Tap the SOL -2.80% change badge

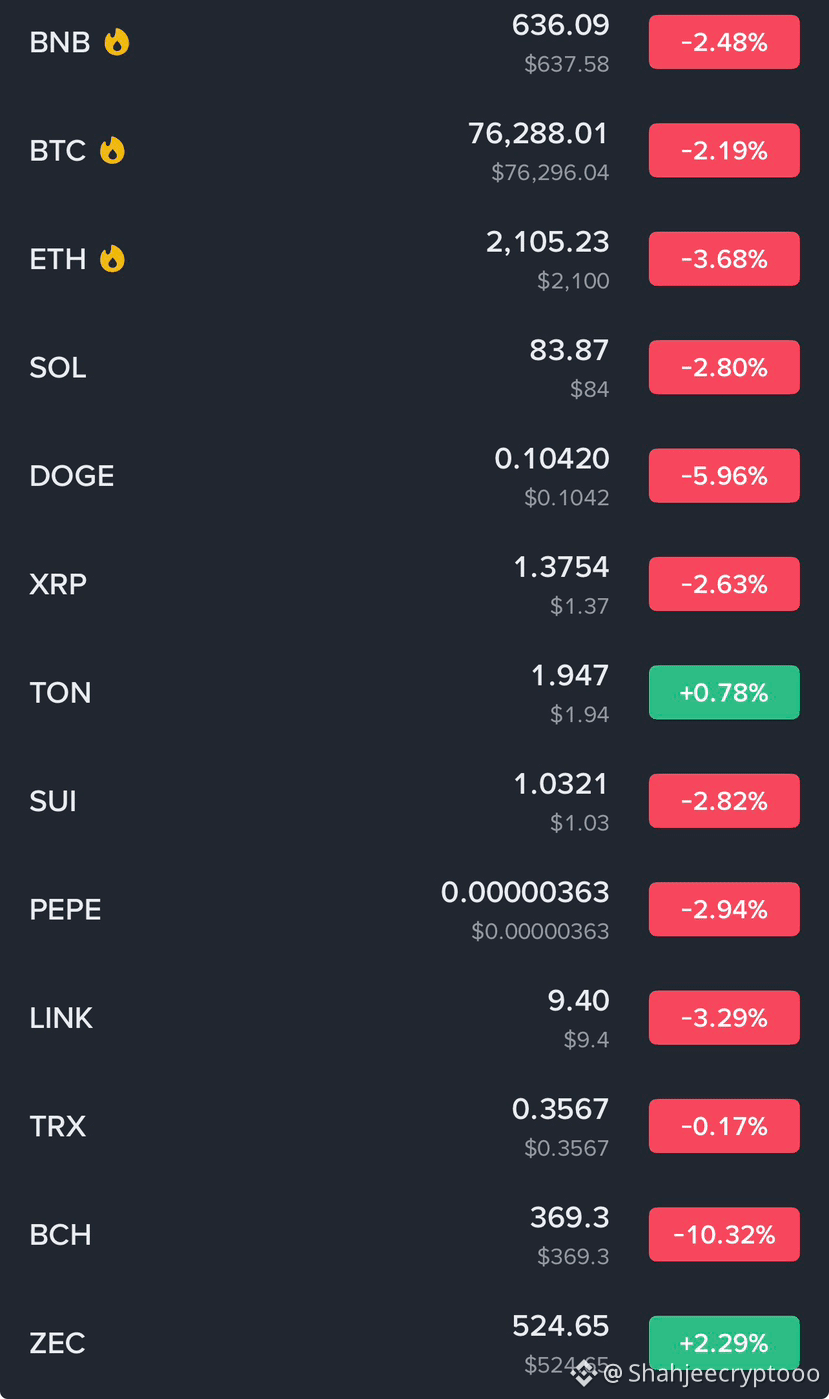coord(724,367)
